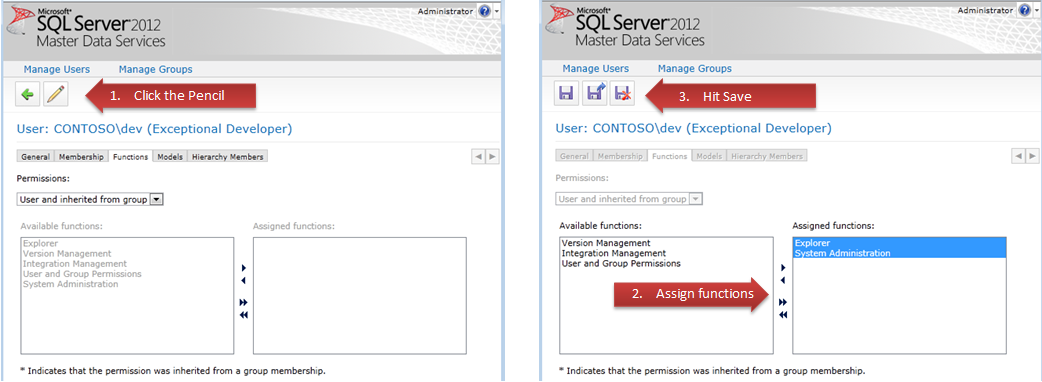Open help icon in left screenshot header

(x=484, y=11)
